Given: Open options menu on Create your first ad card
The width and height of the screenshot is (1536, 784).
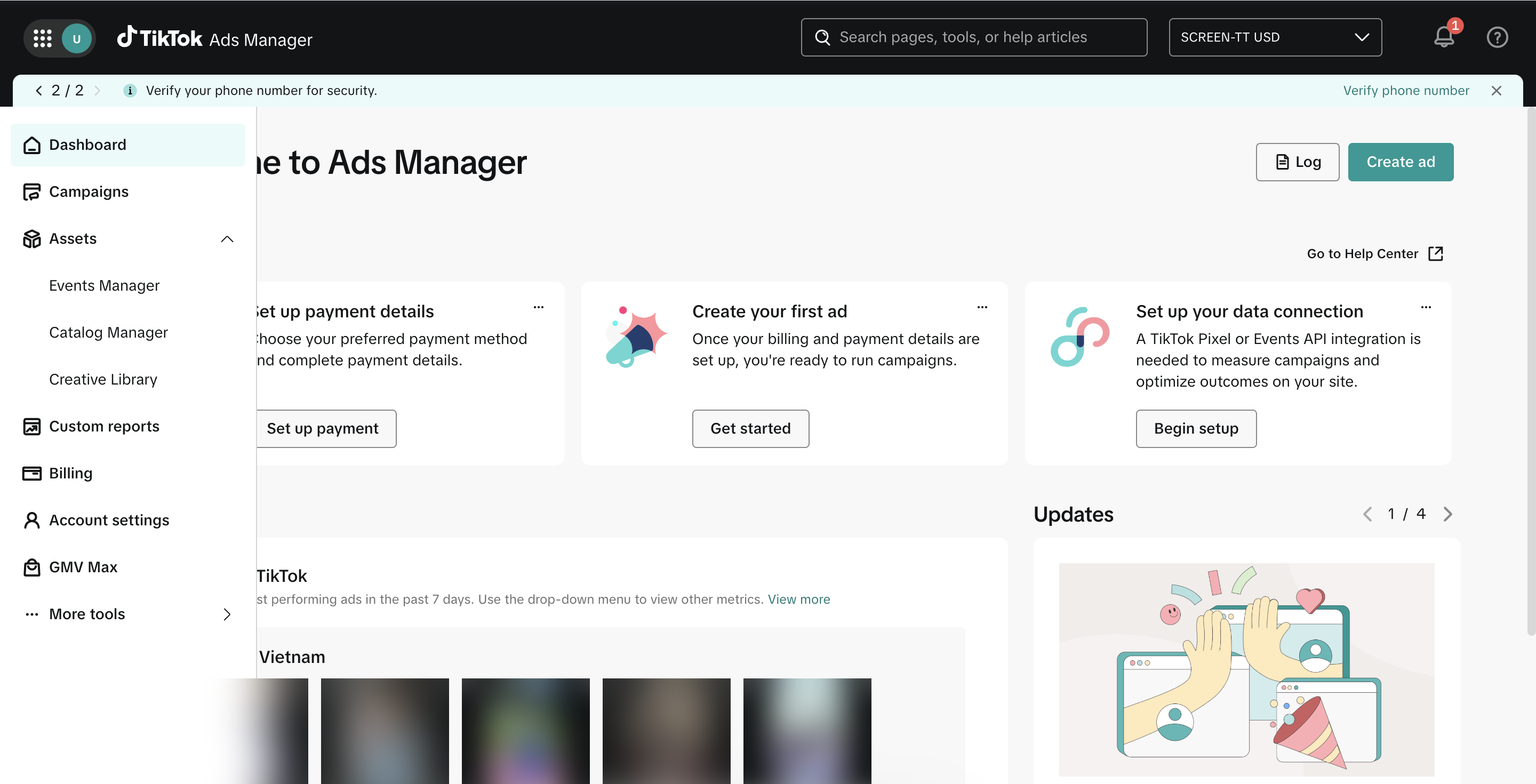Looking at the screenshot, I should point(982,308).
